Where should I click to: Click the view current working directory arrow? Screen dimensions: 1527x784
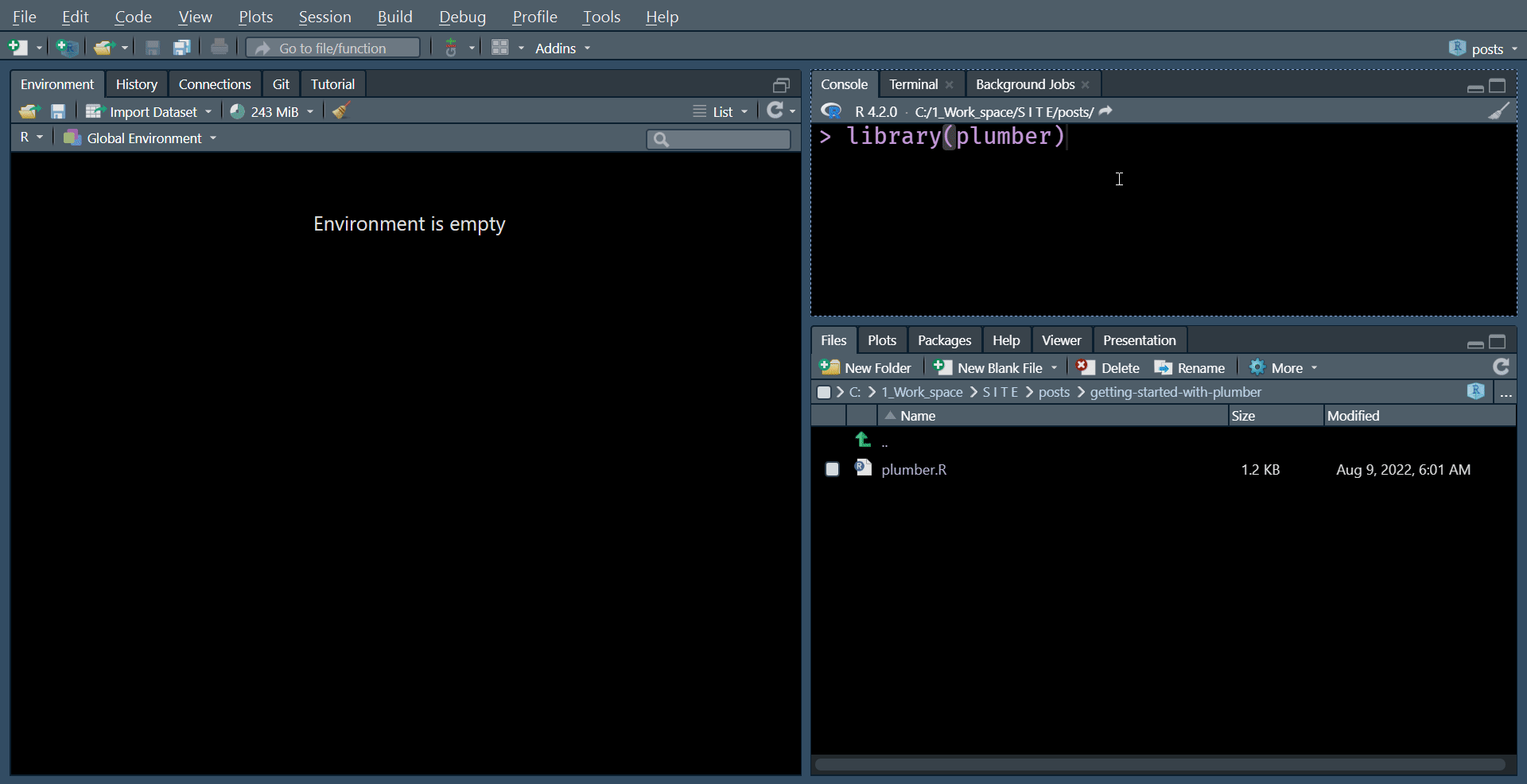(x=1105, y=111)
